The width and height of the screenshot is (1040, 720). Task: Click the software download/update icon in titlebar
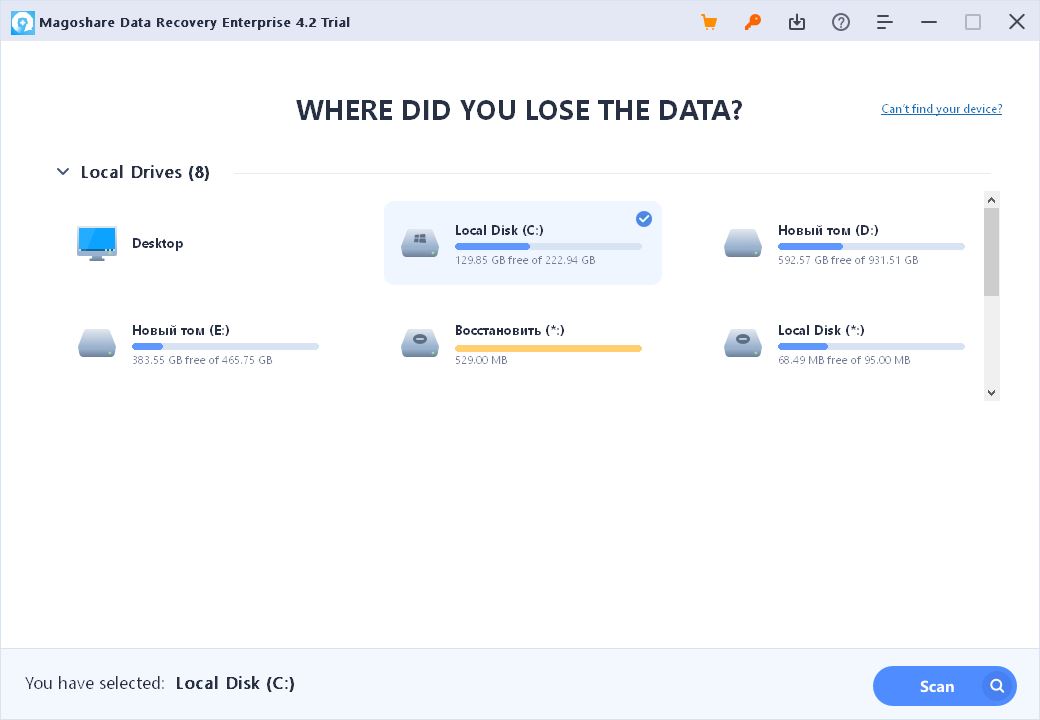(797, 21)
